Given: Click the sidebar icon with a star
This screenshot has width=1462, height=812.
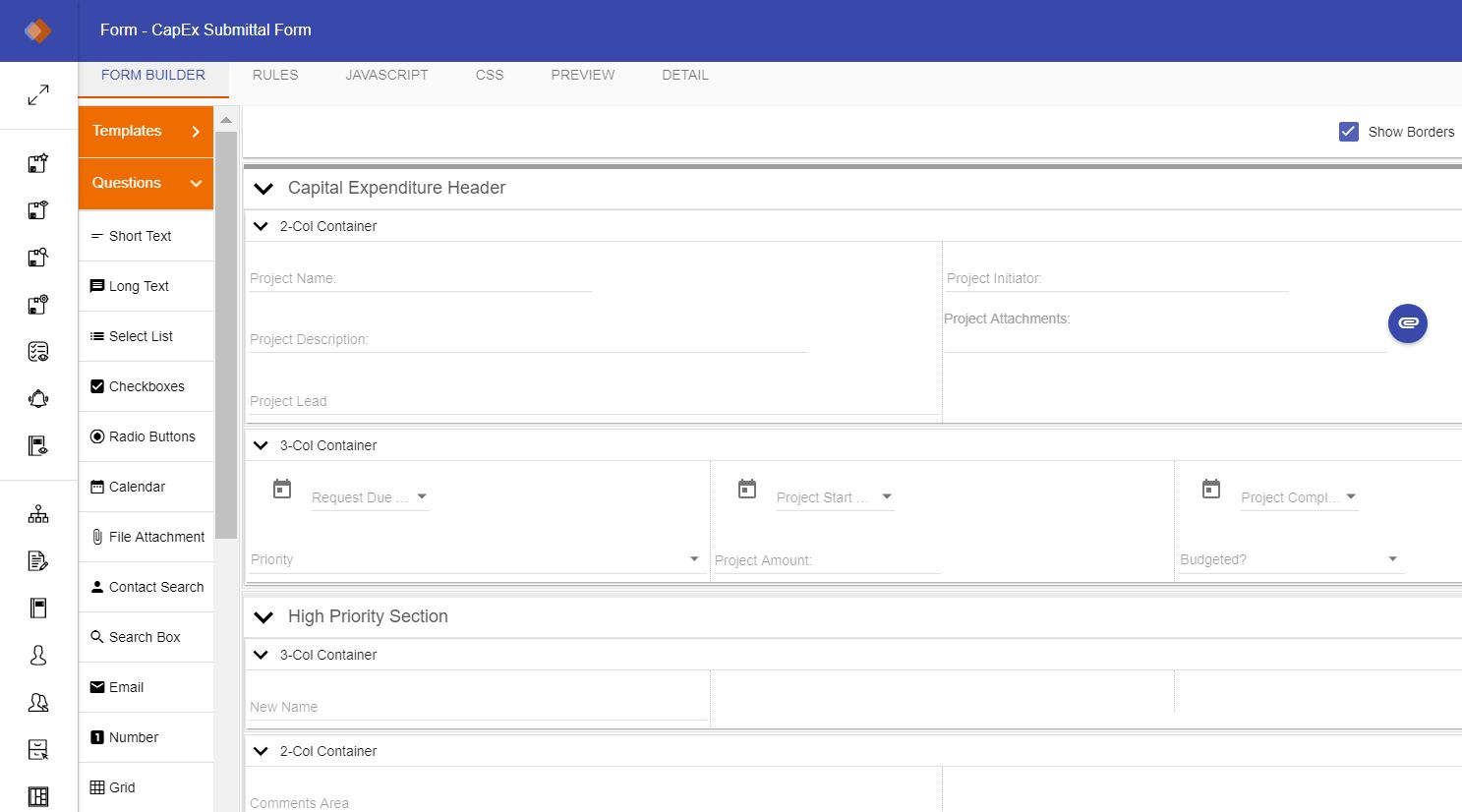Looking at the screenshot, I should coord(38,163).
